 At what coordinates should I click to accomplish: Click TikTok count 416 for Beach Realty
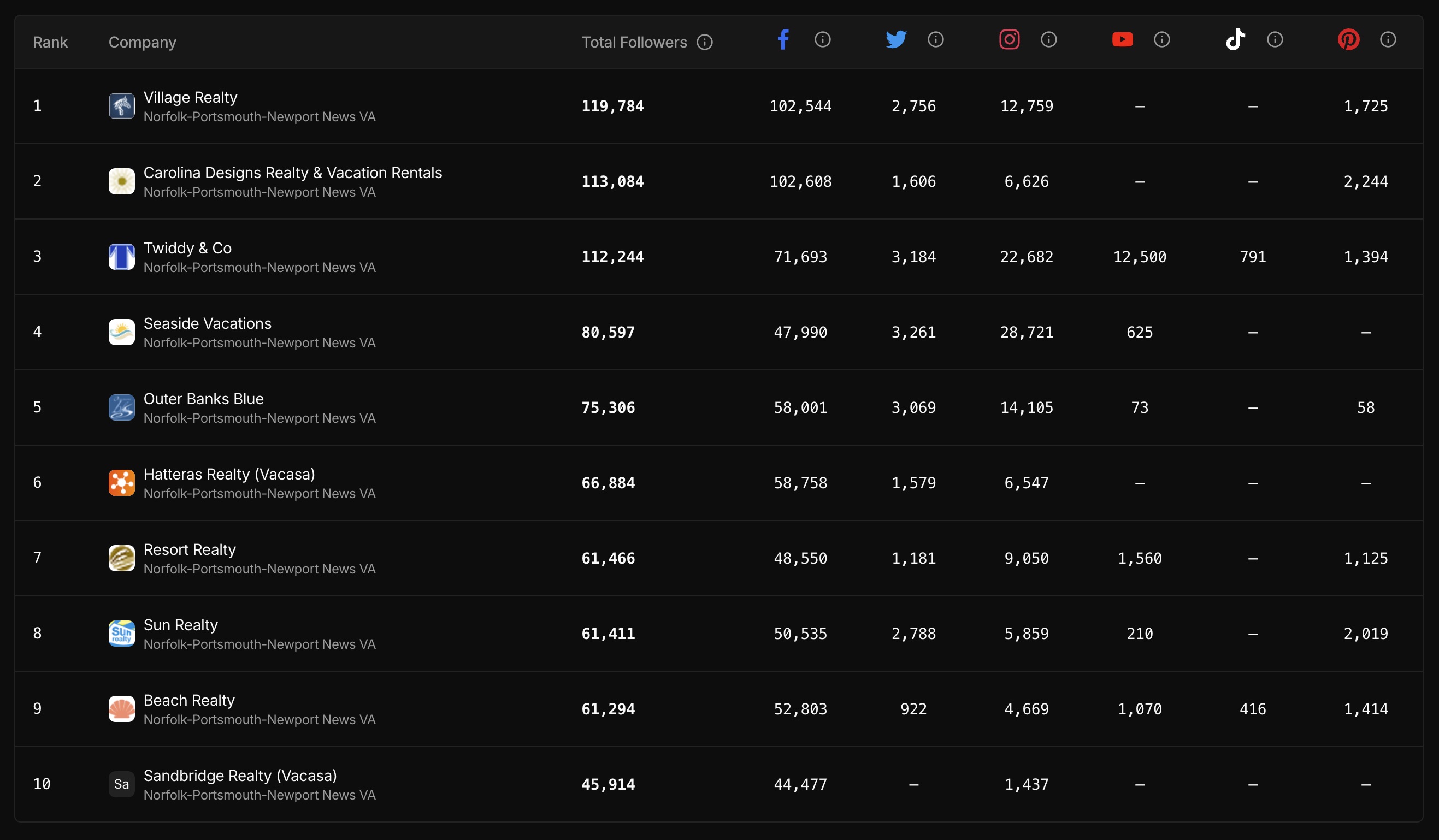pos(1253,709)
